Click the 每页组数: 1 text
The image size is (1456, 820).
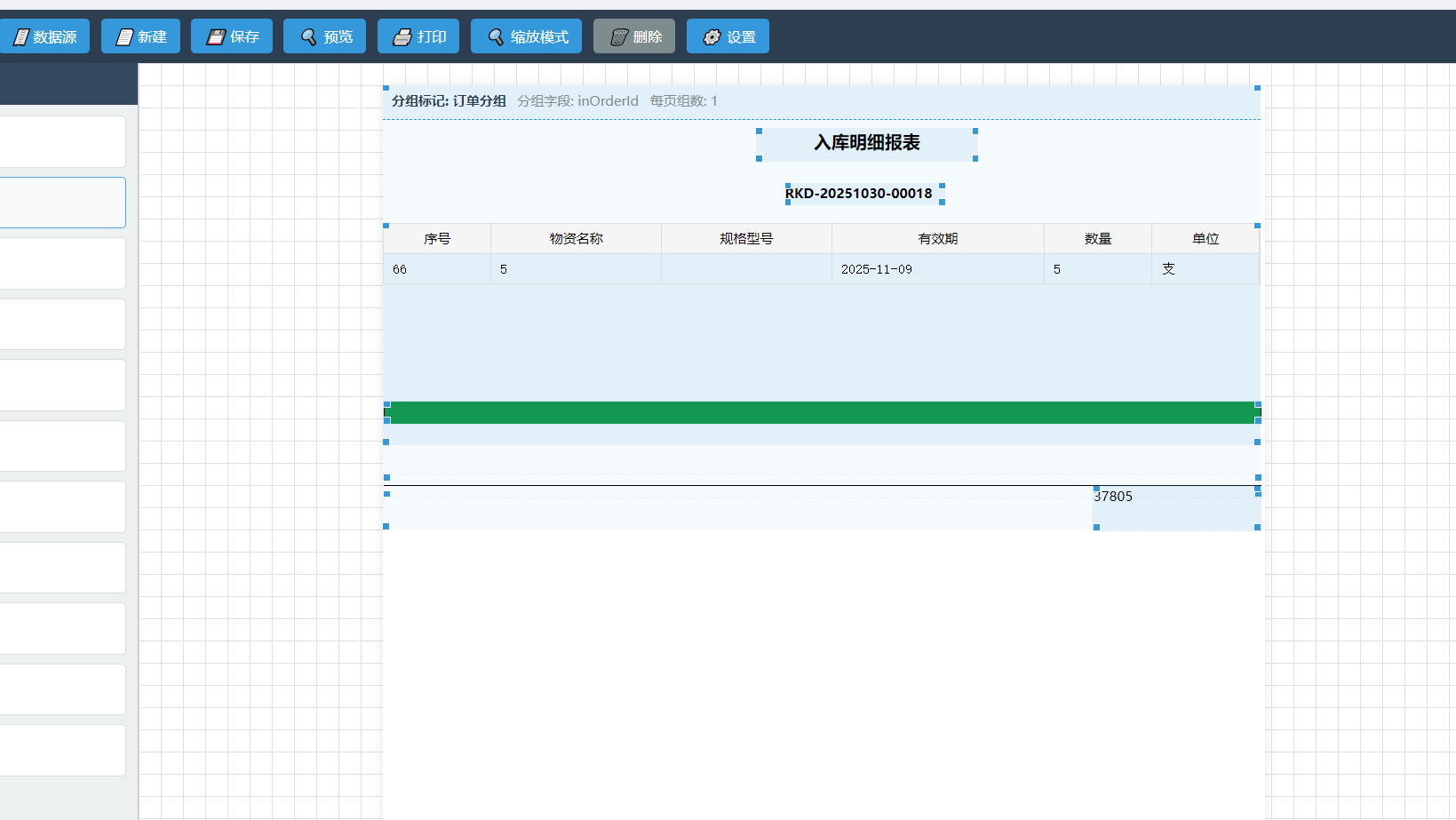(683, 101)
